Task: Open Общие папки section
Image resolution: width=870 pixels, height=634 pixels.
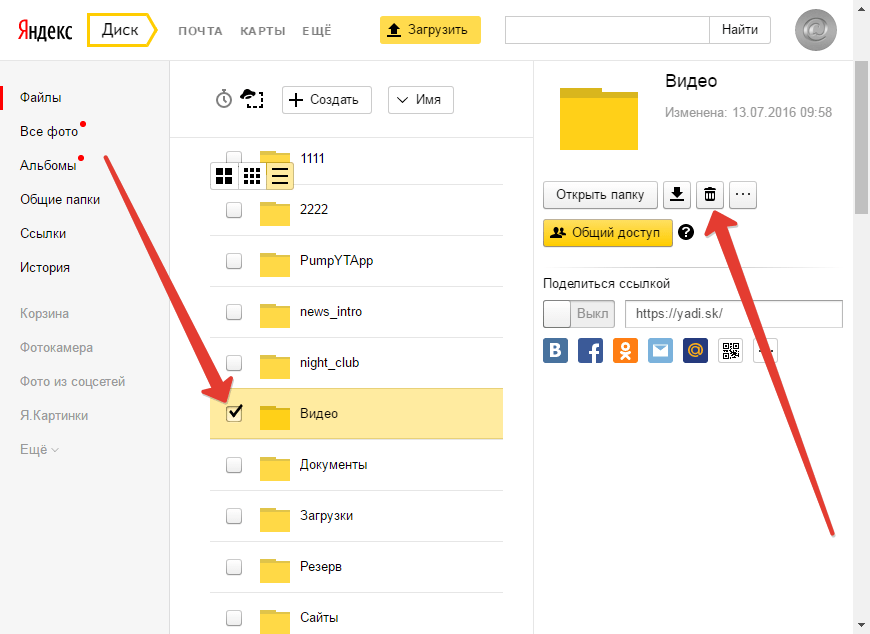Action: click(x=60, y=200)
